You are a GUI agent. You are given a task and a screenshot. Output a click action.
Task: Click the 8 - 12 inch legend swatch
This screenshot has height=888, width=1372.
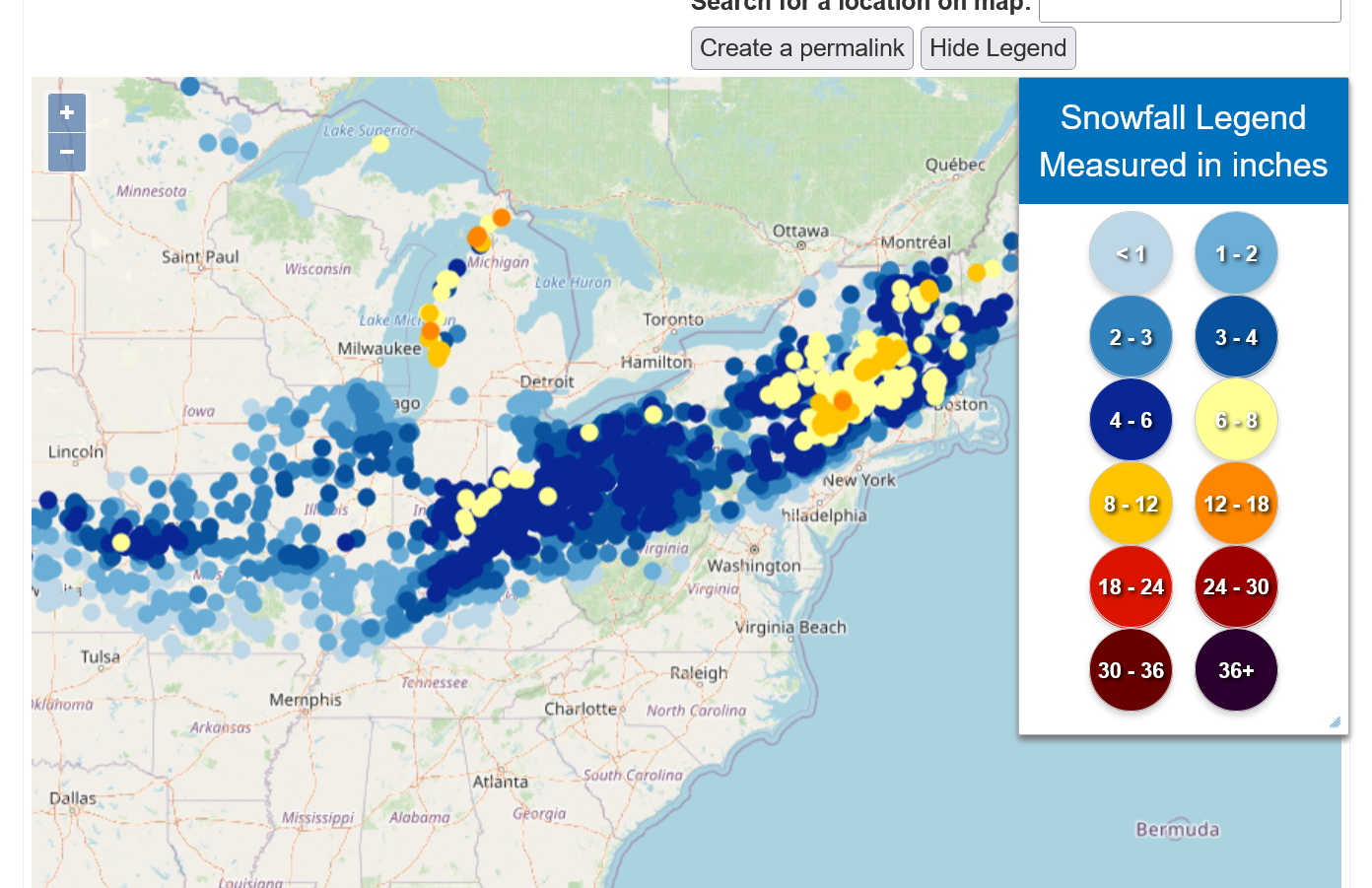pos(1131,504)
